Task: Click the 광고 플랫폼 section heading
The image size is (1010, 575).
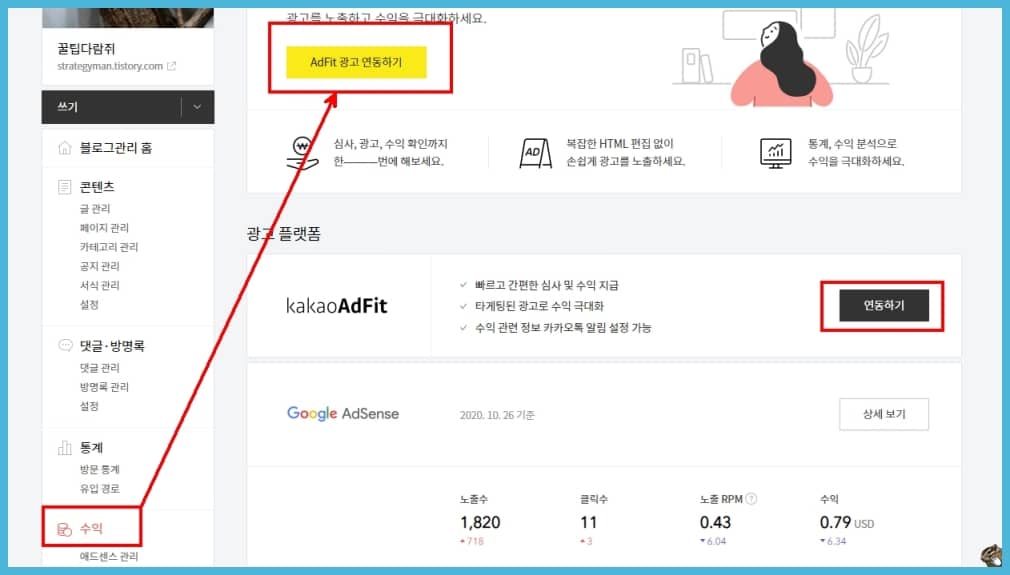Action: [x=283, y=233]
